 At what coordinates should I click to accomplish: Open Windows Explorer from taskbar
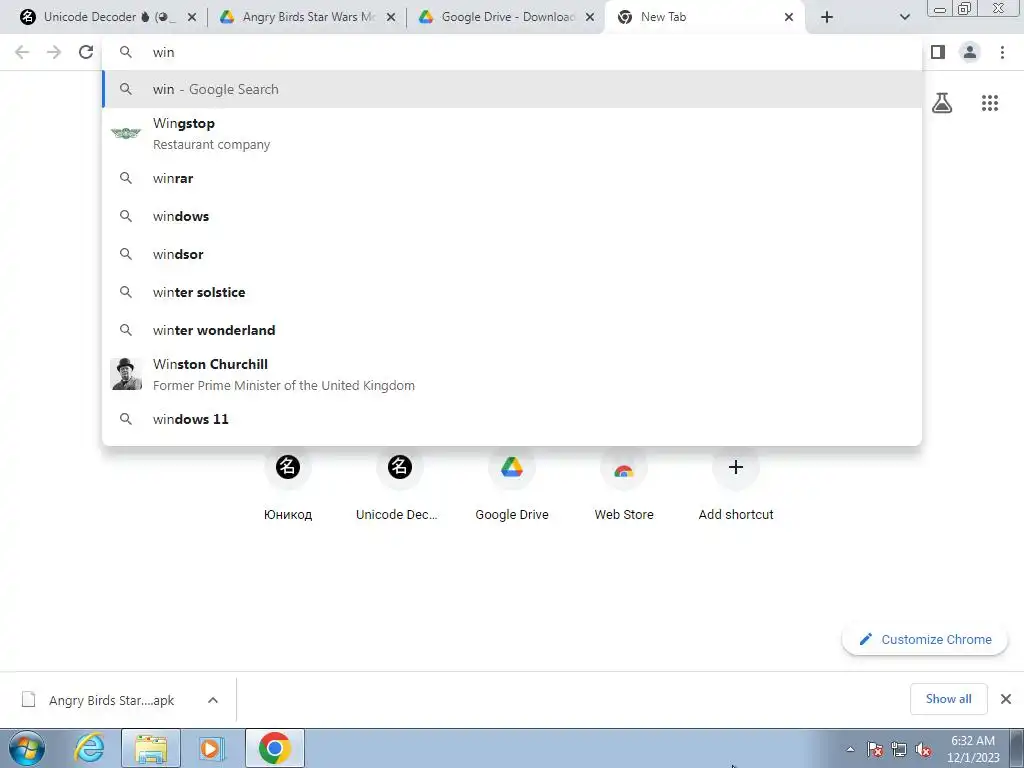[x=151, y=748]
